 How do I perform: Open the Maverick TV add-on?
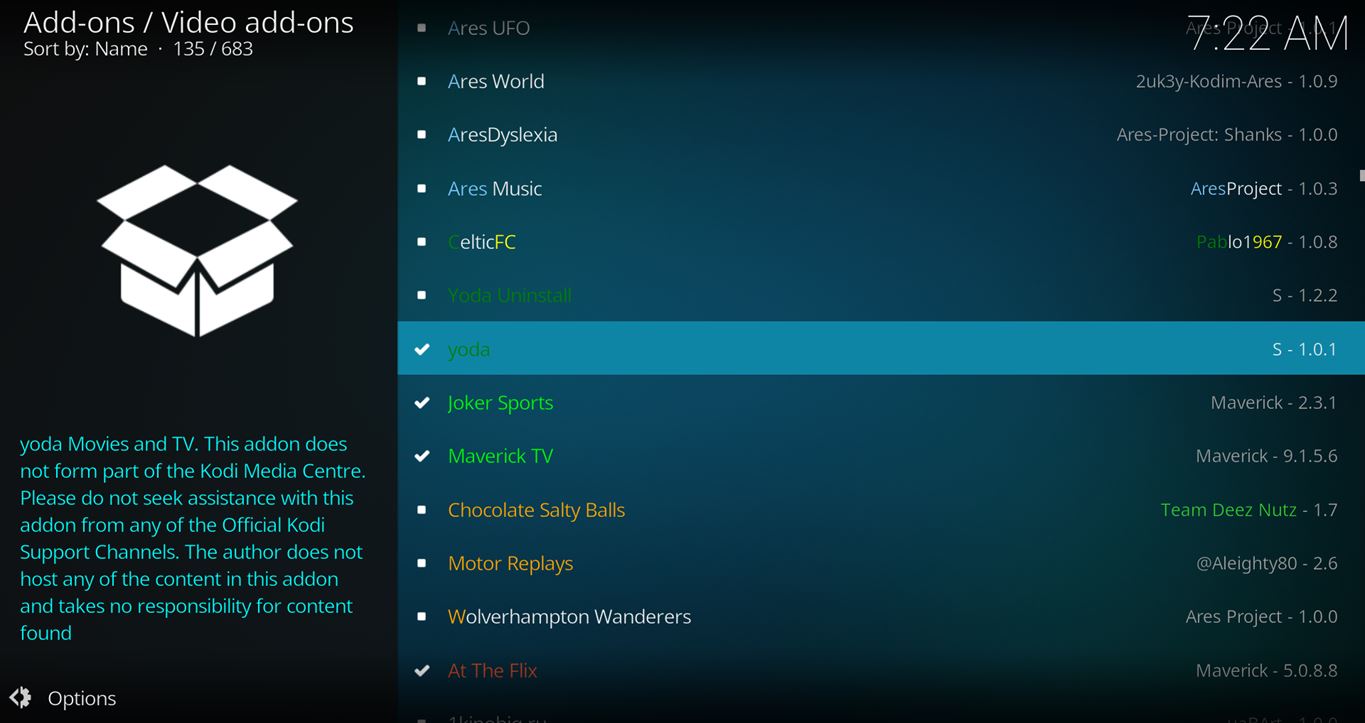coord(501,456)
